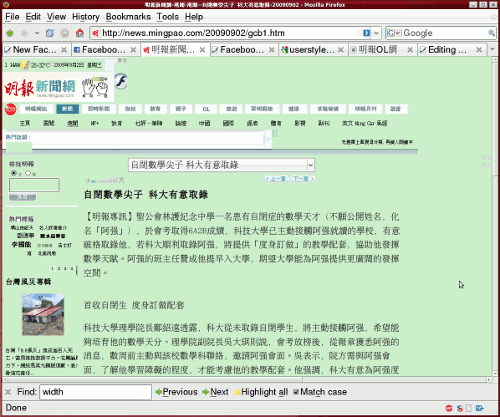Viewport: 500px width, 417px height.
Task: Open the File menu
Action: pyautogui.click(x=12, y=17)
